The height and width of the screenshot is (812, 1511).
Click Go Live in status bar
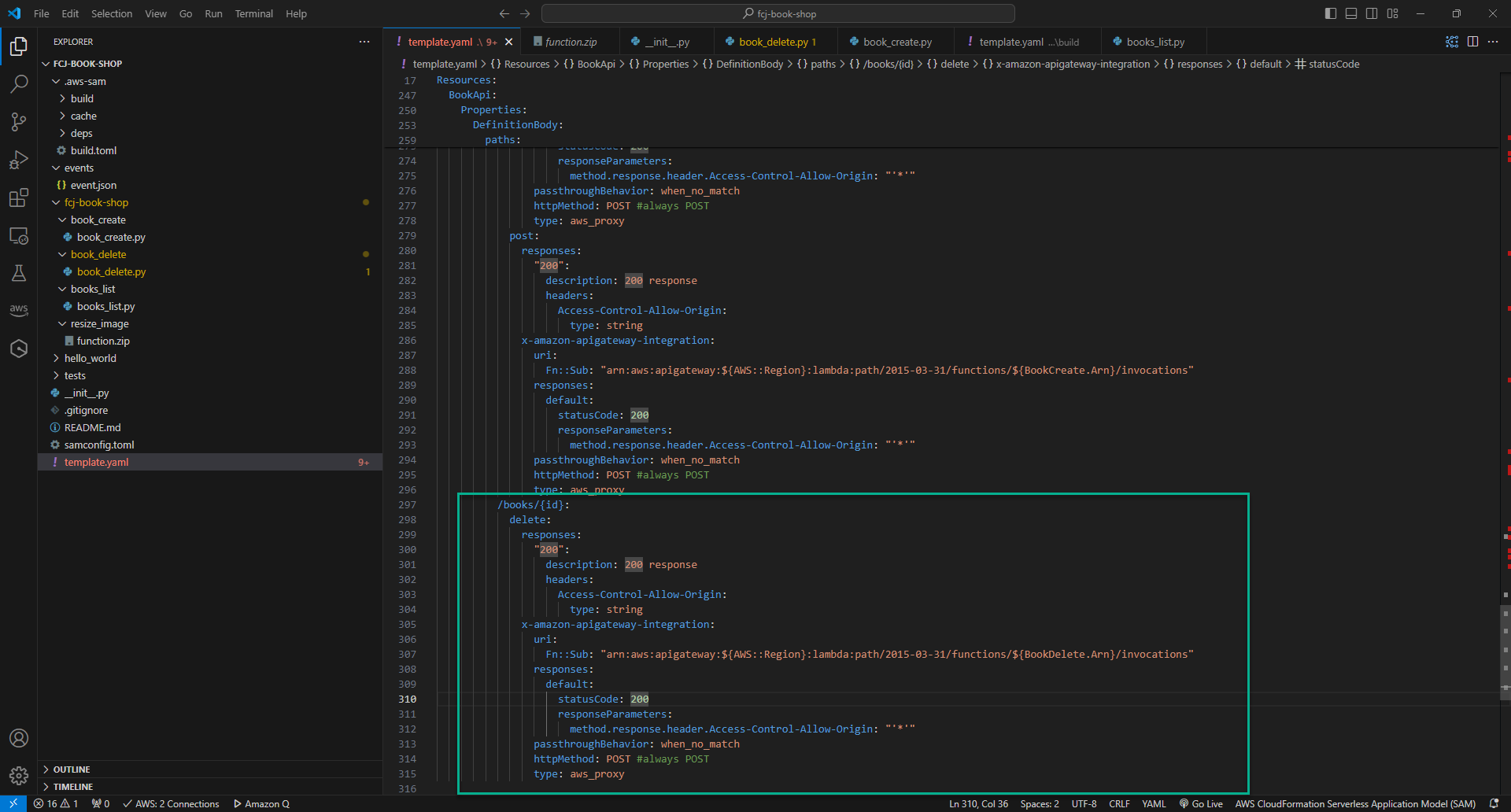click(1201, 803)
